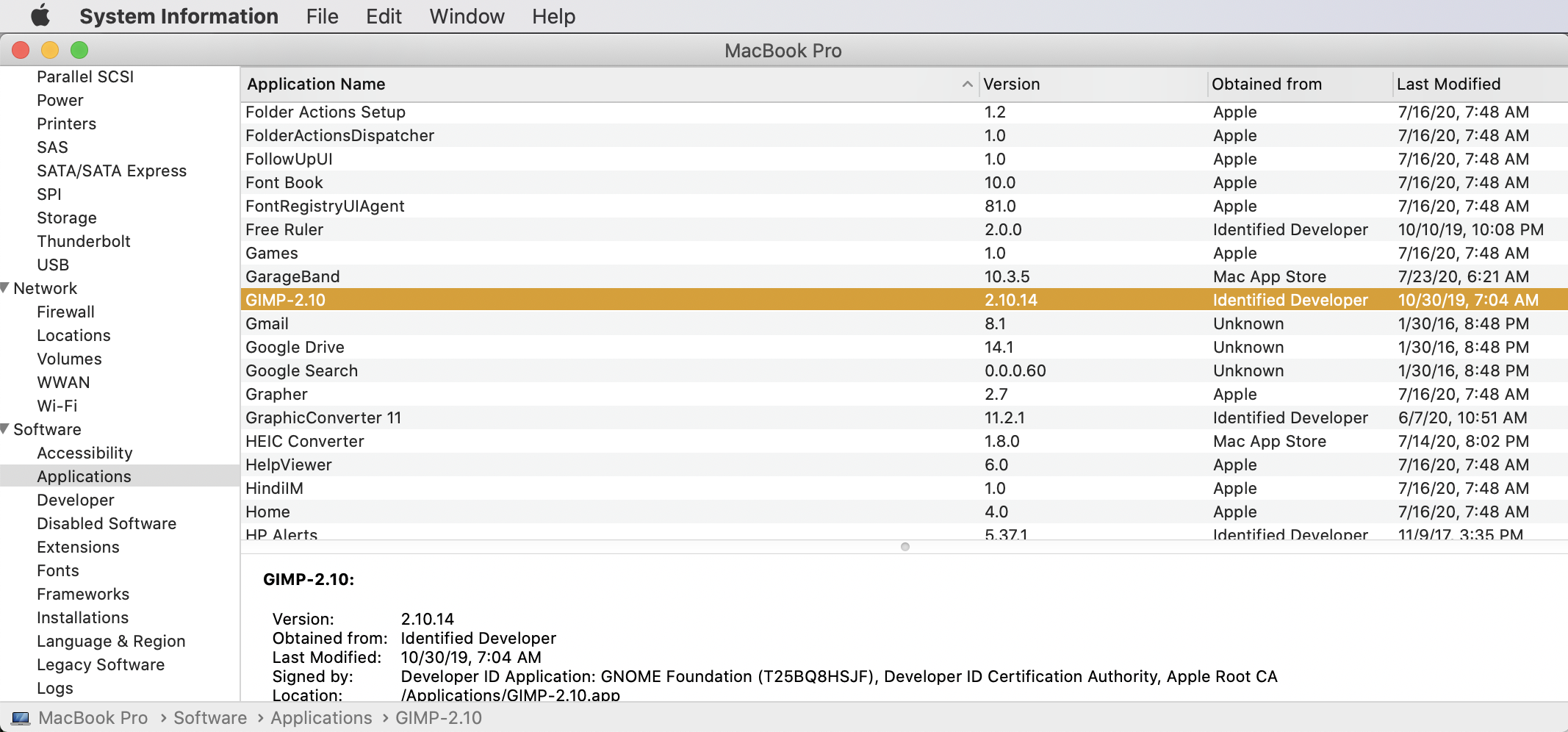
Task: Select the Font Book application row
Action: click(905, 182)
